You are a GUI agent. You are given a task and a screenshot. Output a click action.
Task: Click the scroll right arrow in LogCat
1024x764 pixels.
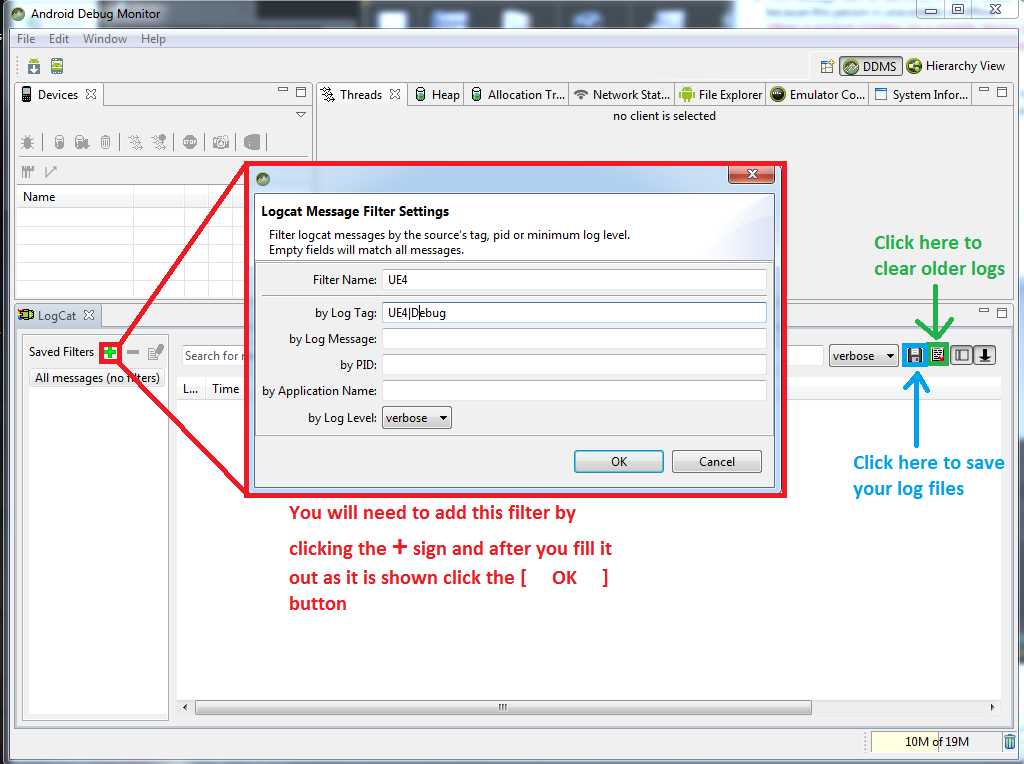pyautogui.click(x=993, y=707)
